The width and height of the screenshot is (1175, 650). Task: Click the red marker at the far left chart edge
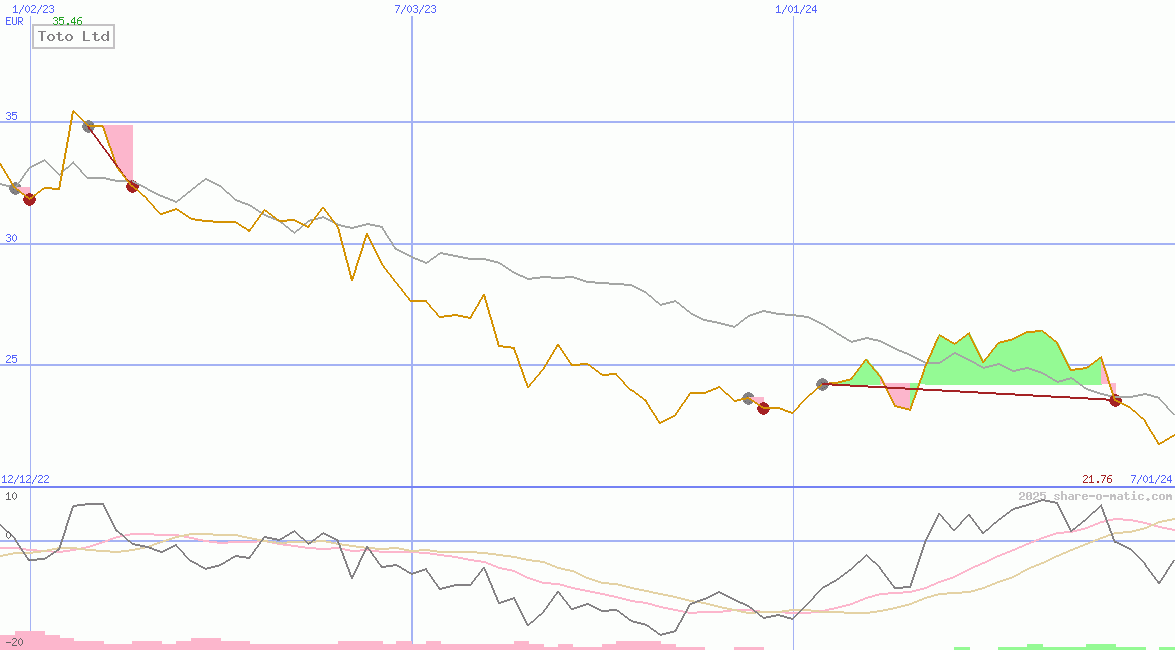click(x=29, y=199)
